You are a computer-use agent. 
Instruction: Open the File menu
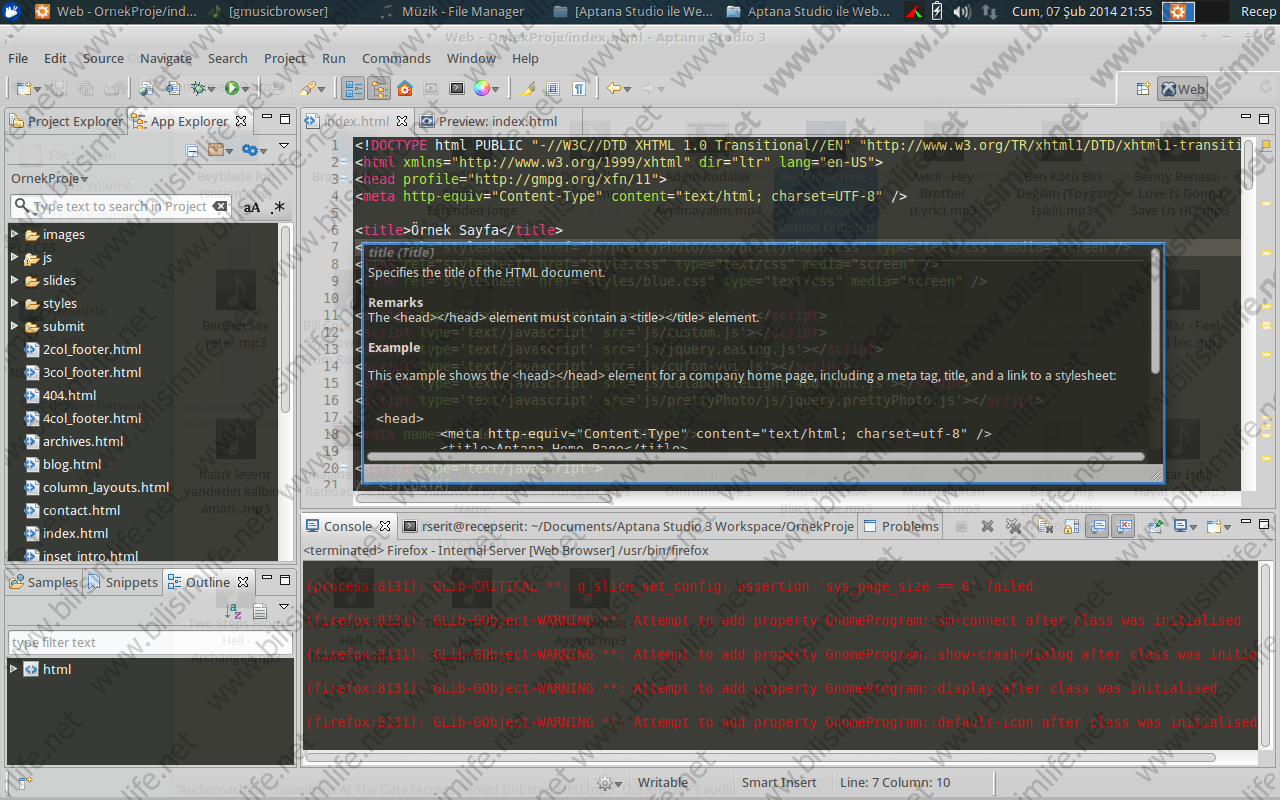(x=18, y=58)
